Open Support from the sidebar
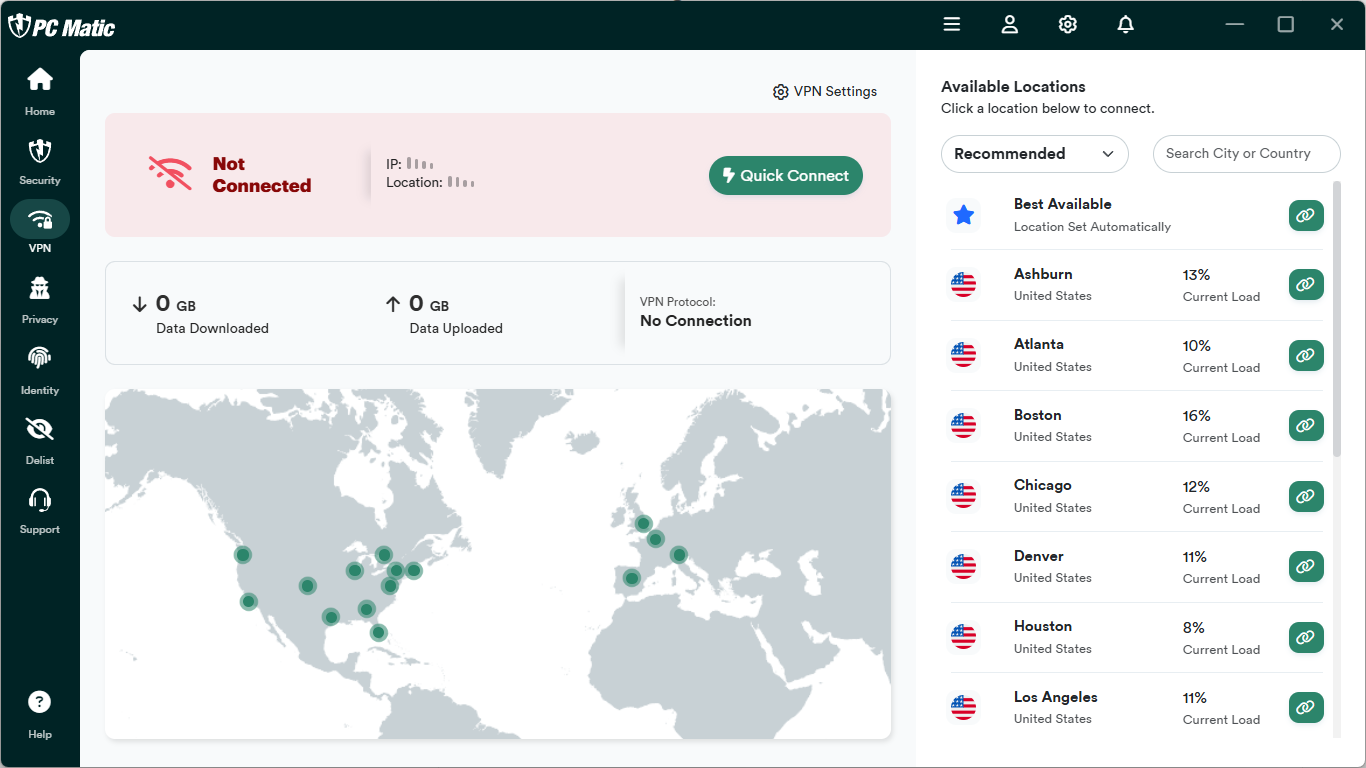 [40, 510]
